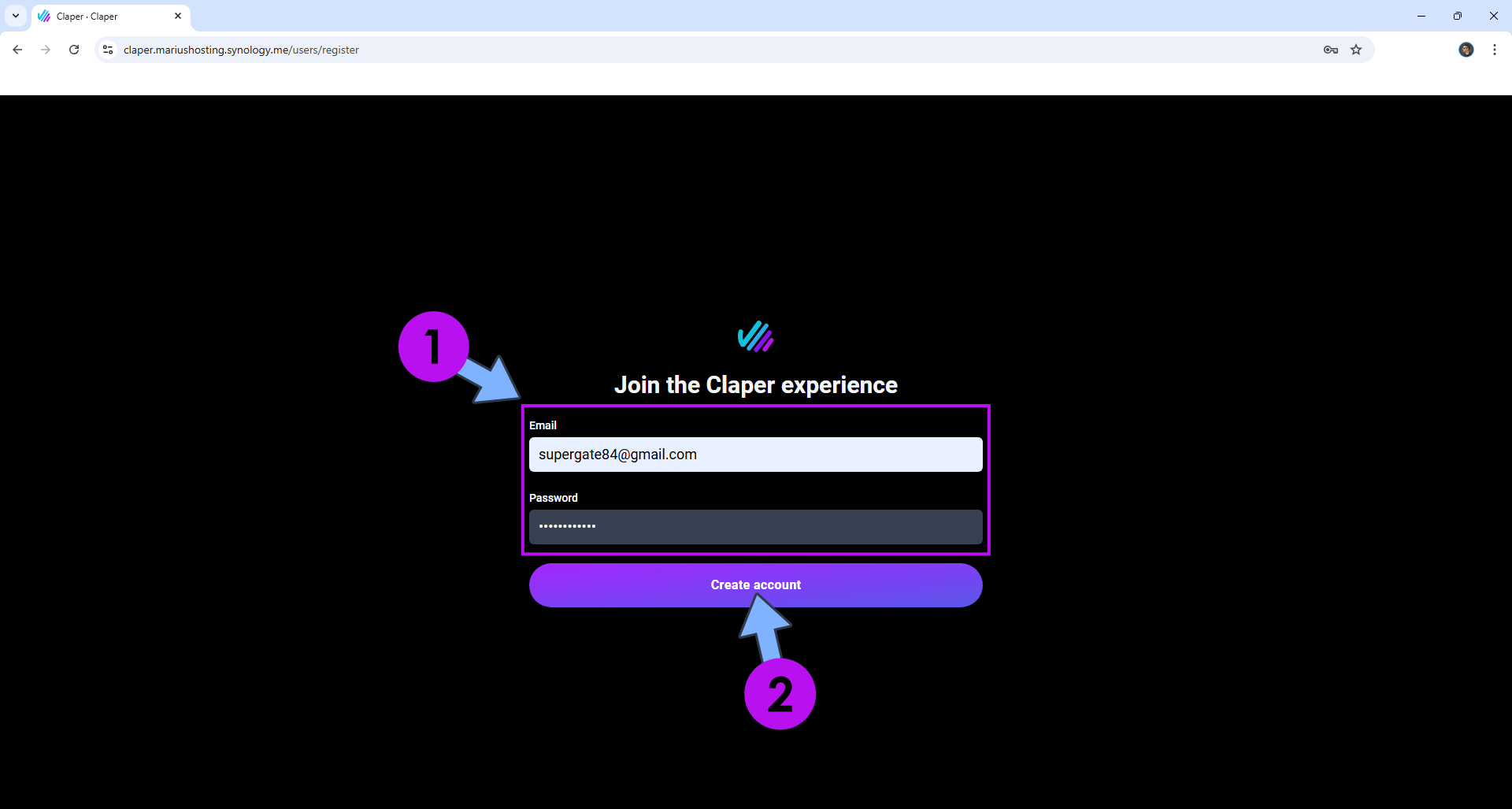
Task: Click the Password input field
Action: [756, 527]
